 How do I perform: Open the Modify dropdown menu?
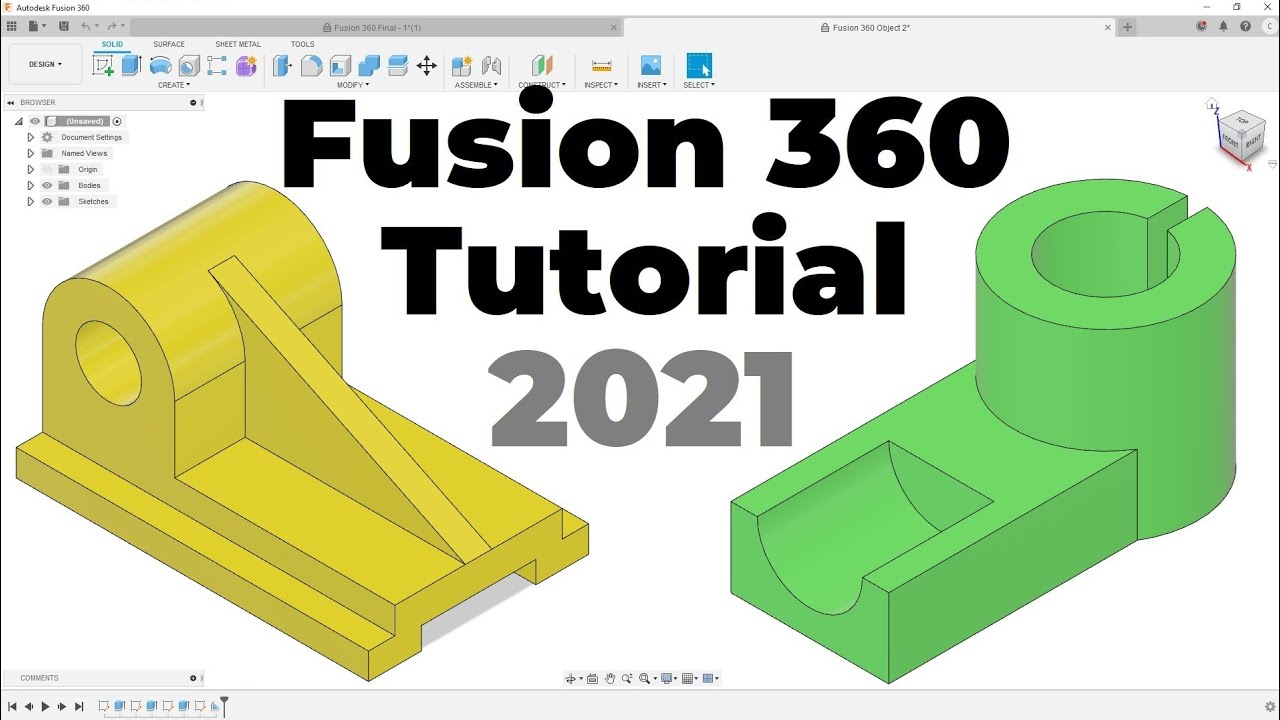click(353, 85)
